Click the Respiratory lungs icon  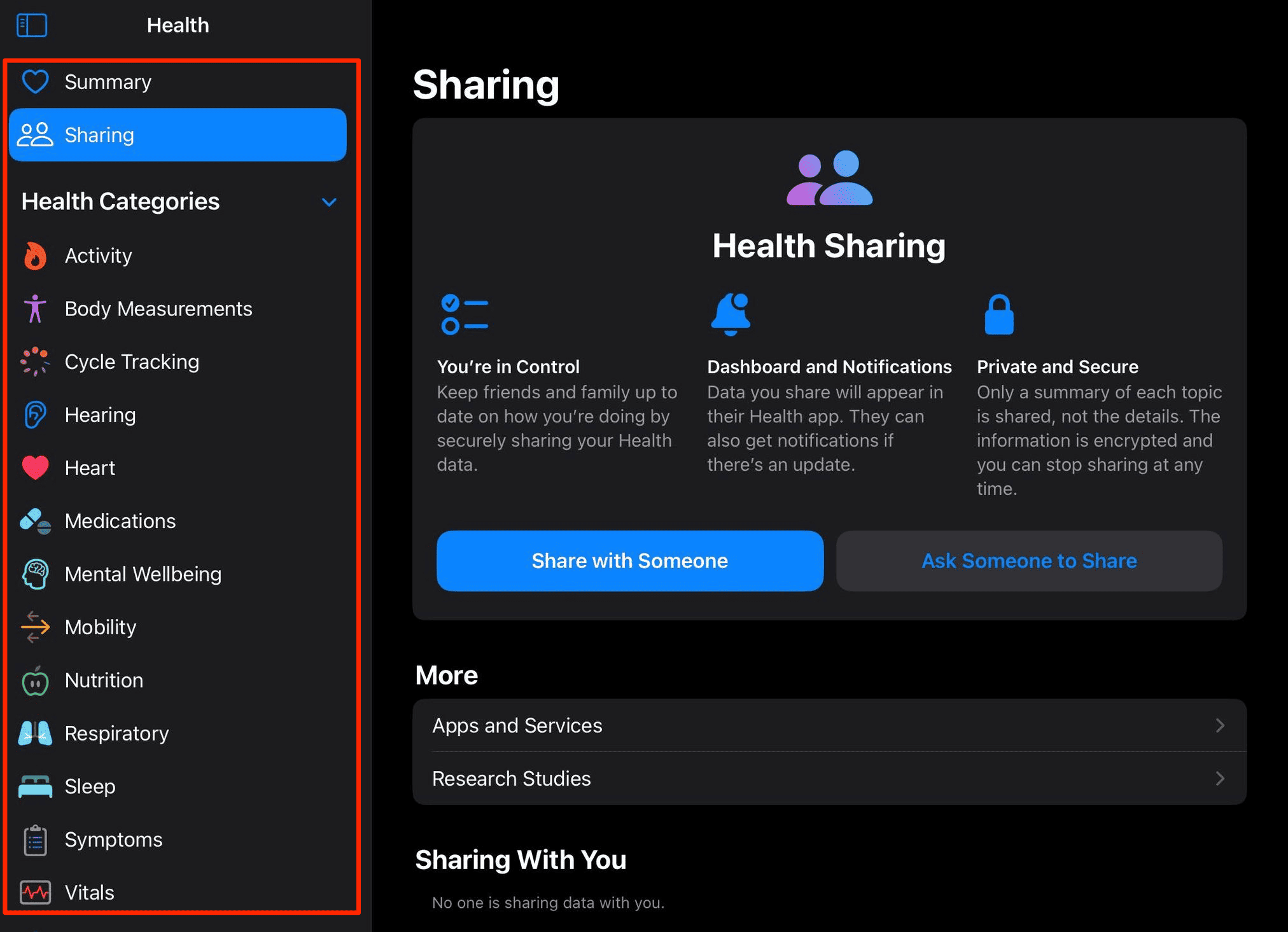(35, 734)
